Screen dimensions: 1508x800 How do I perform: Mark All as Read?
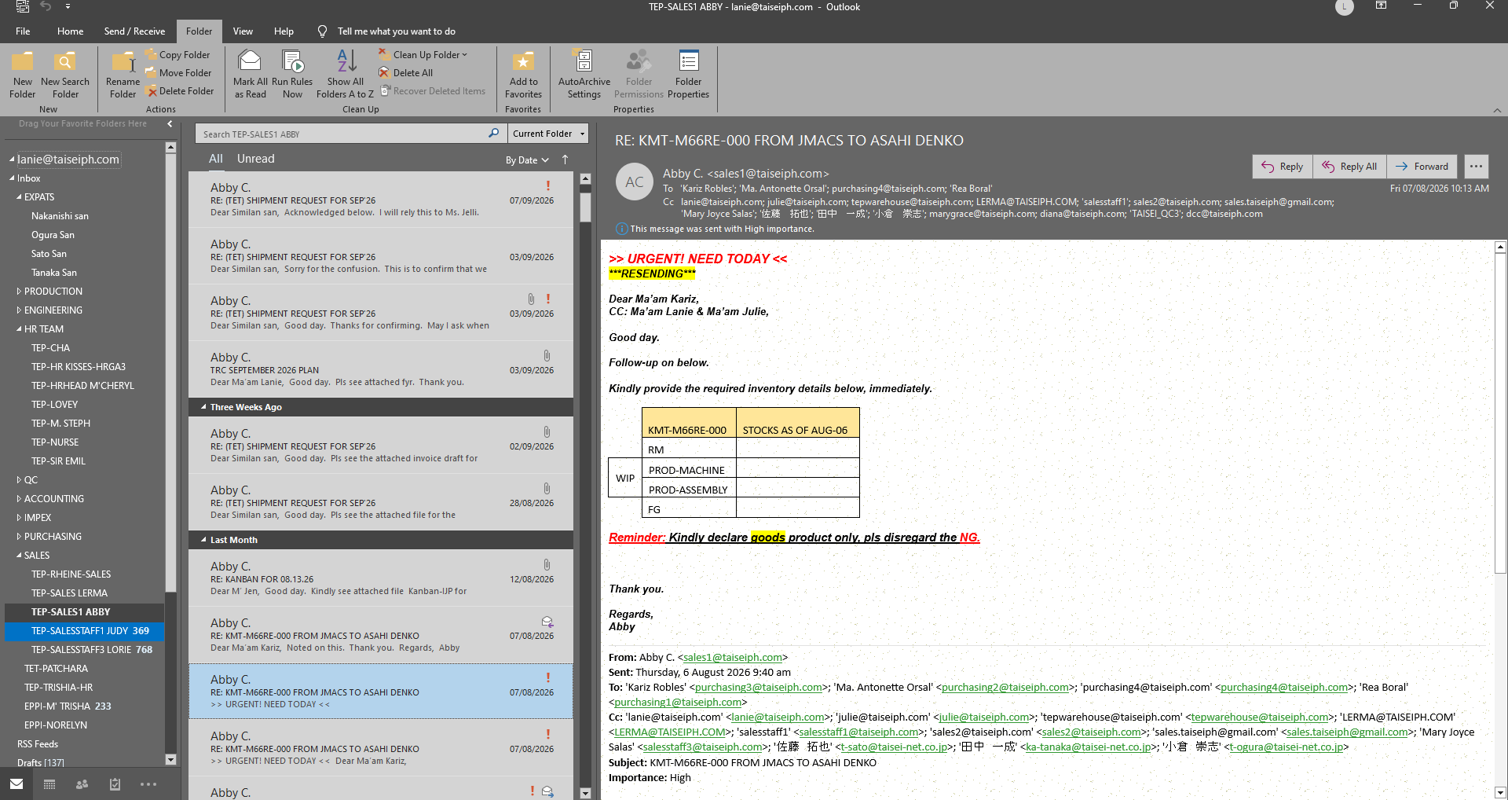[x=250, y=75]
